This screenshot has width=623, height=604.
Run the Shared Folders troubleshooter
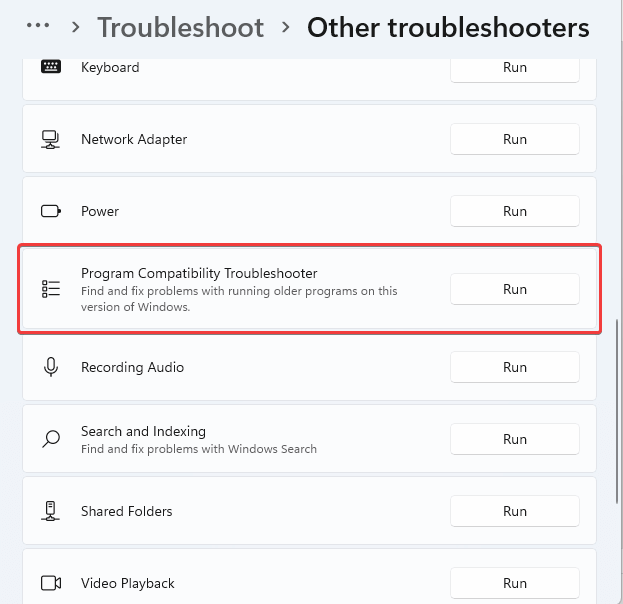click(x=514, y=511)
